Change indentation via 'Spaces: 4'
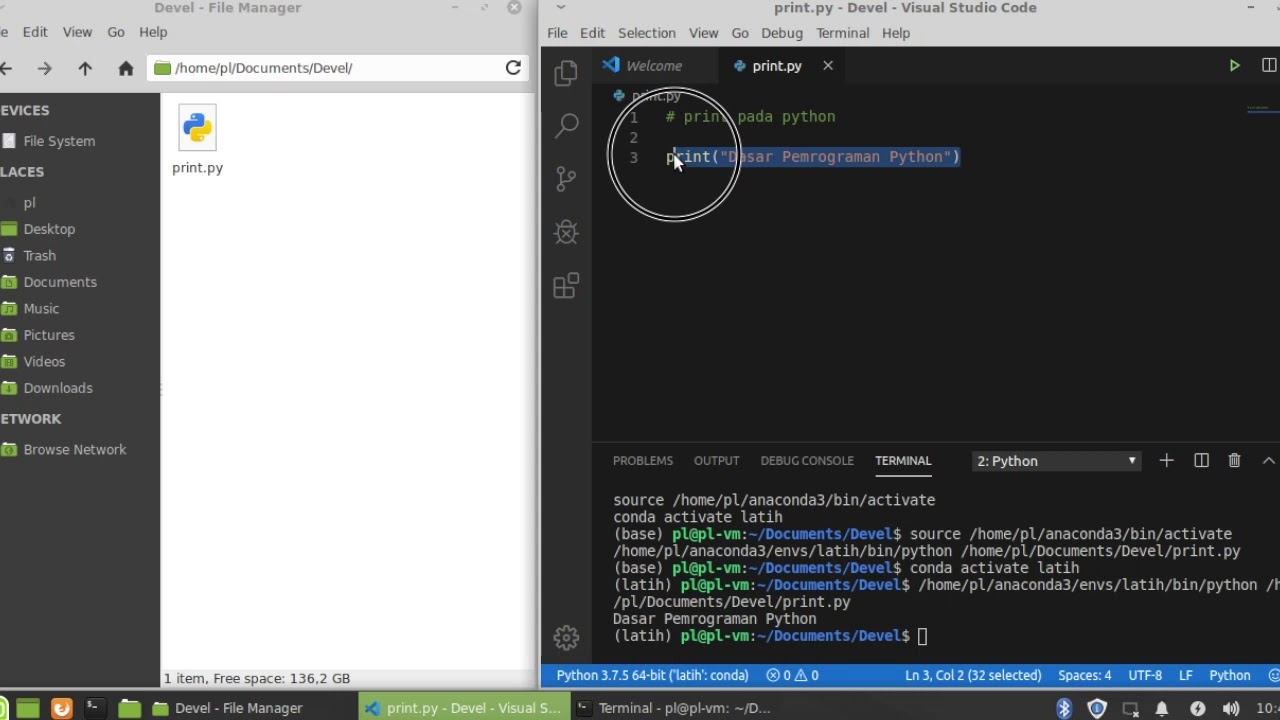This screenshot has width=1280, height=720. tap(1084, 675)
